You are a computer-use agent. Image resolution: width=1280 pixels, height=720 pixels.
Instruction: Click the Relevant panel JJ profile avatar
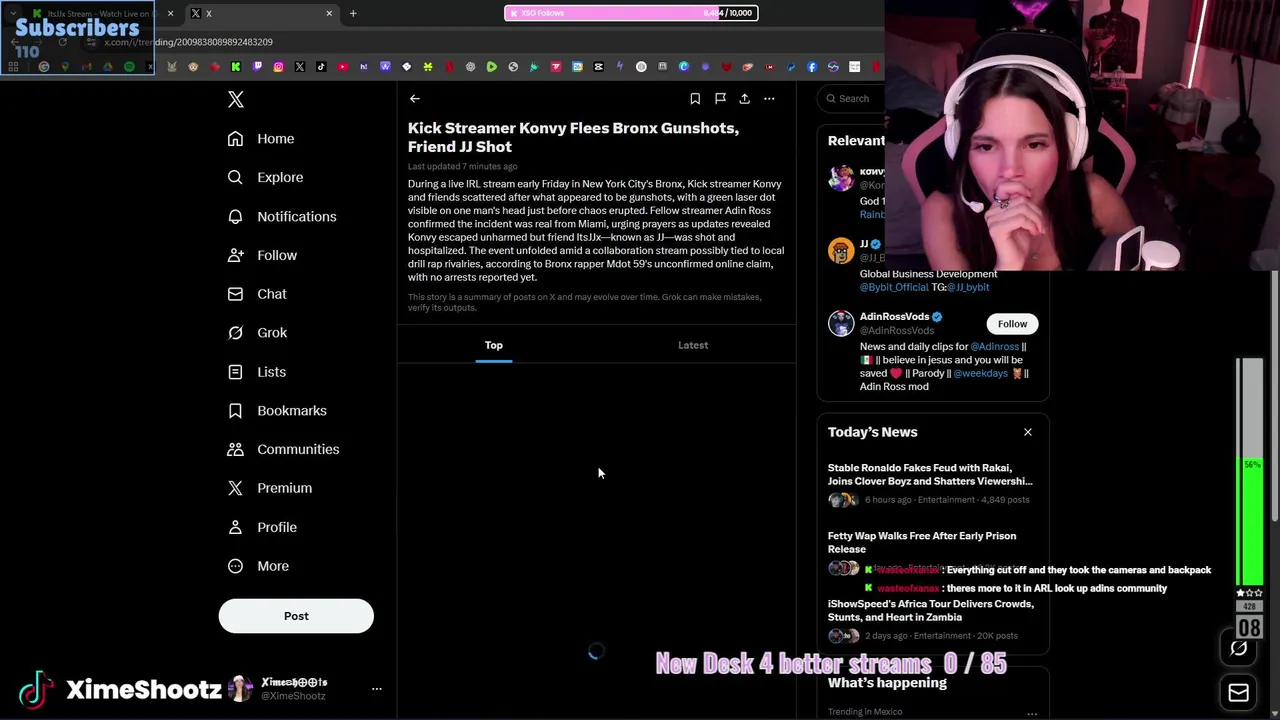[841, 250]
